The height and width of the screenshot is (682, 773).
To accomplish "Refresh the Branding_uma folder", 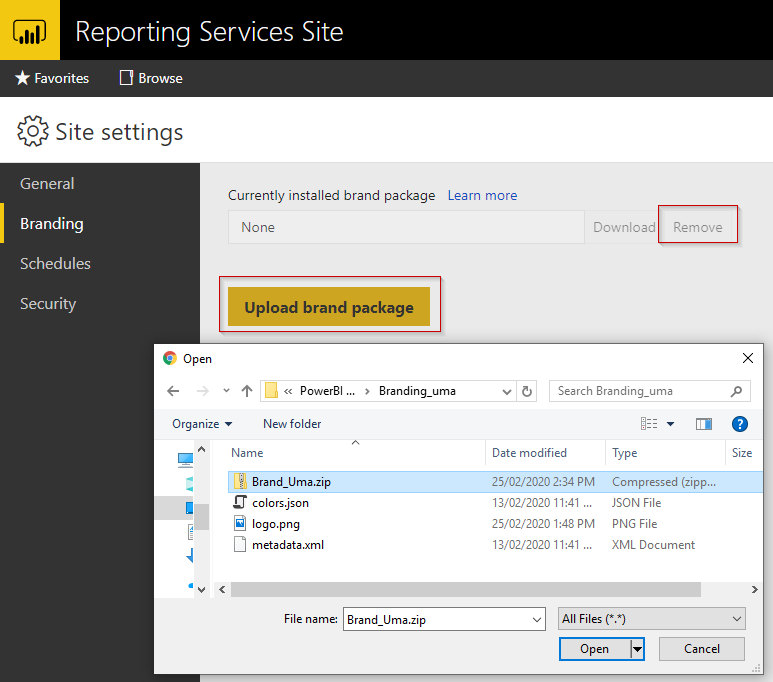I will click(527, 392).
